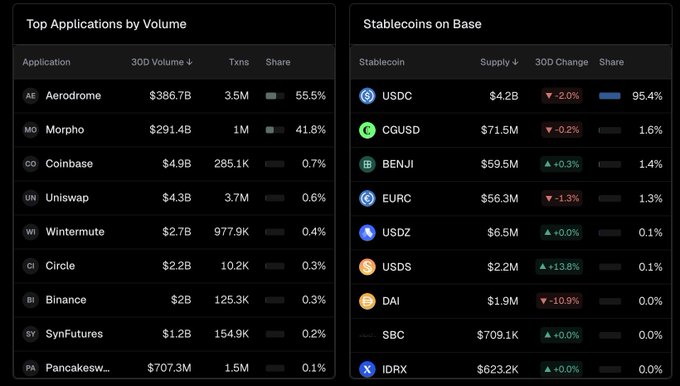Open the Wintermute application name
The image size is (680, 386).
tap(75, 232)
